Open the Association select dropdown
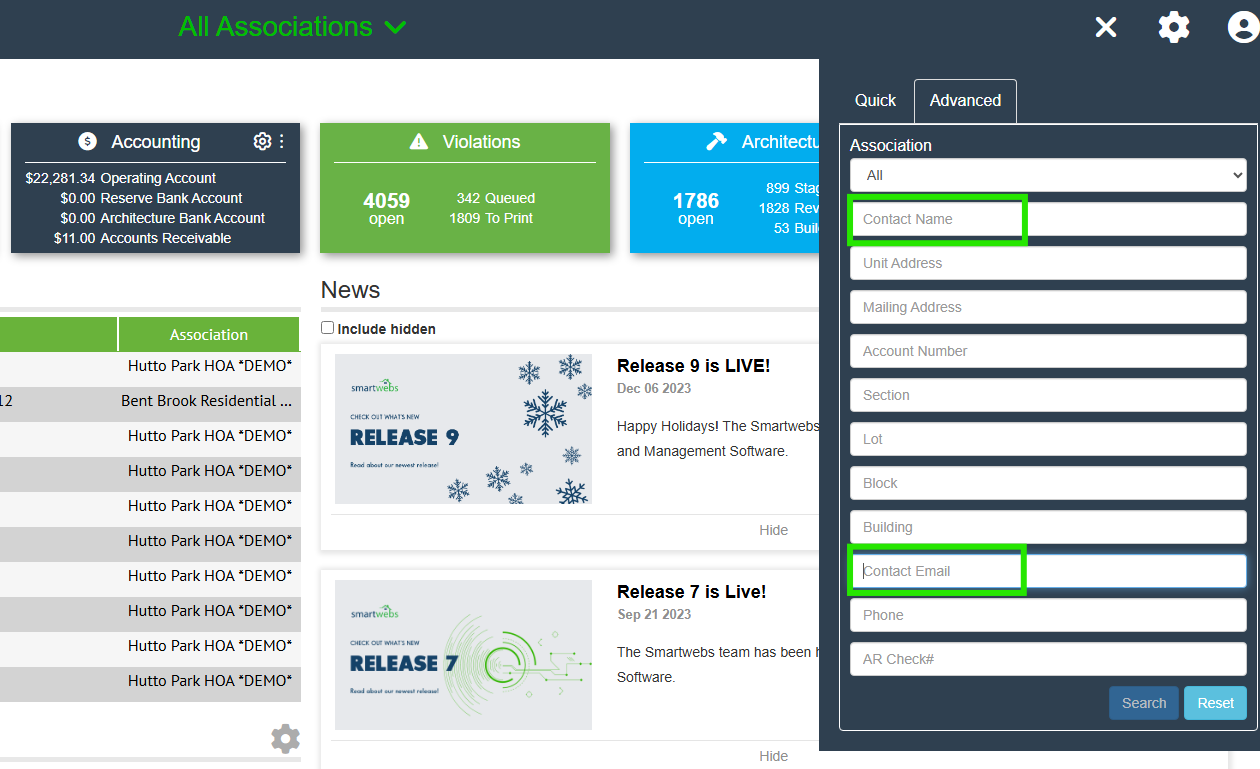 click(1048, 175)
